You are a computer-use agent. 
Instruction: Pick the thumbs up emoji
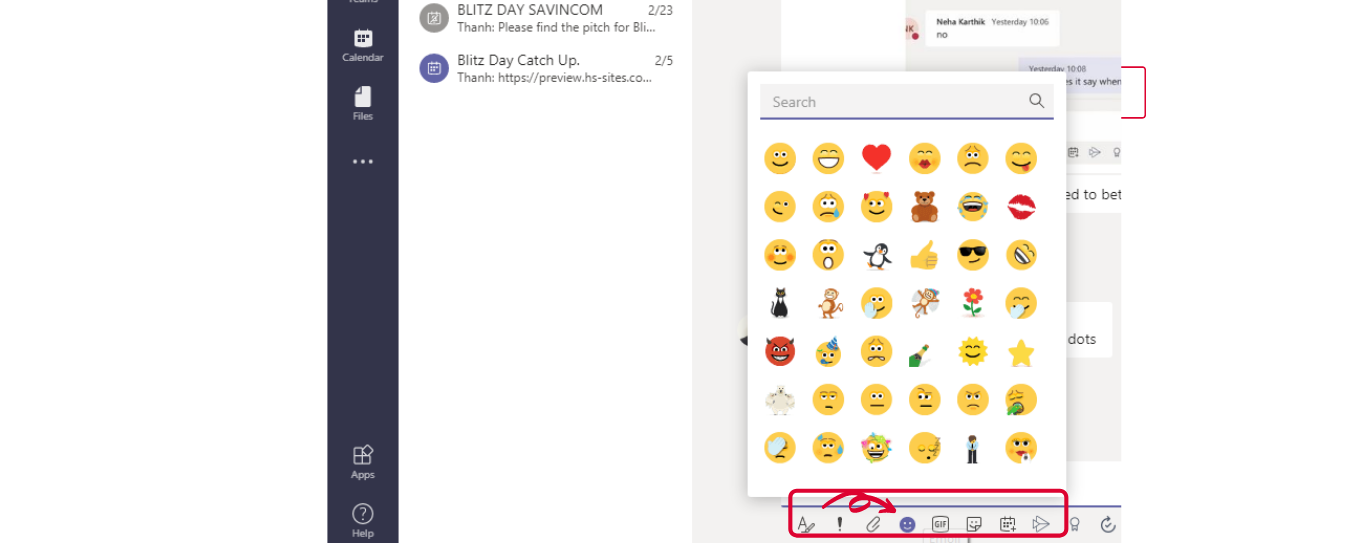[x=924, y=256]
